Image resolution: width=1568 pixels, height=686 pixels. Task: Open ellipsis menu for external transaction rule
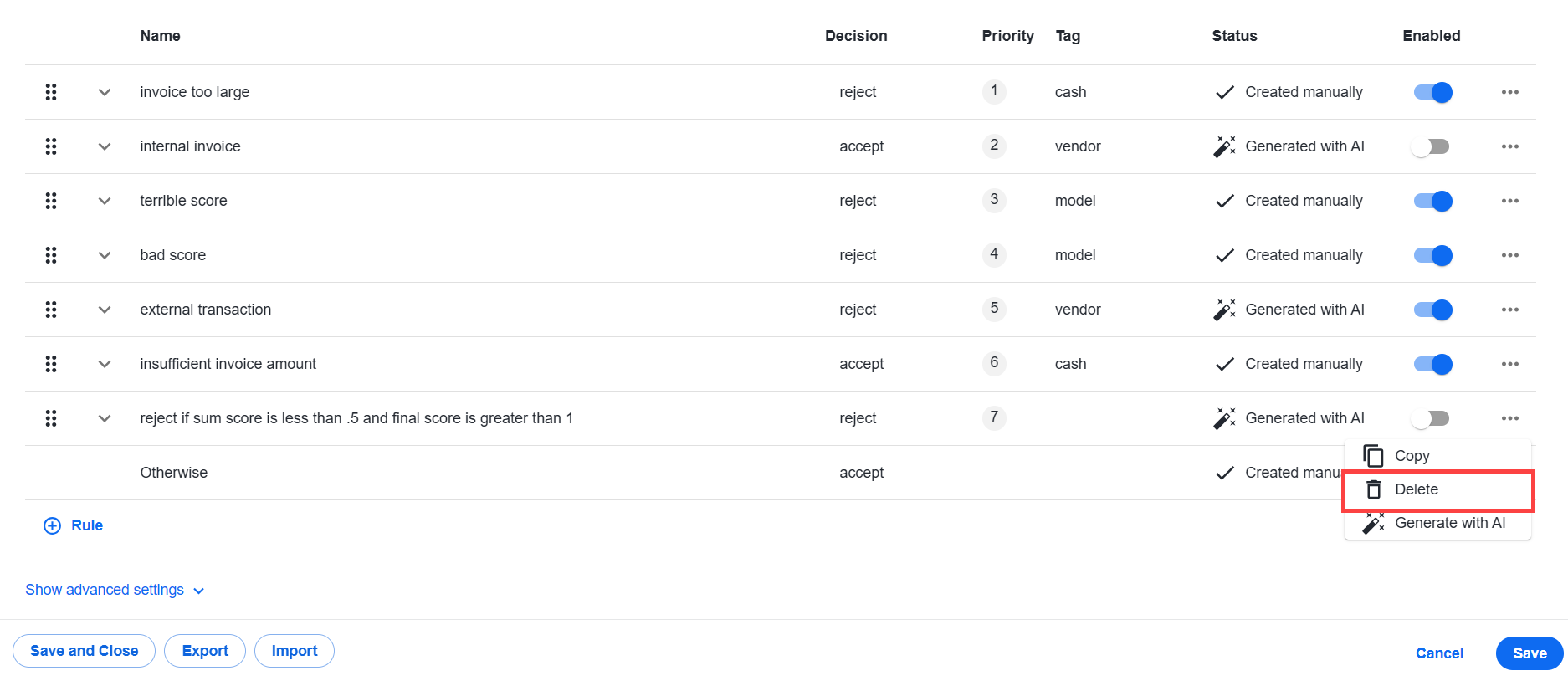click(x=1509, y=310)
